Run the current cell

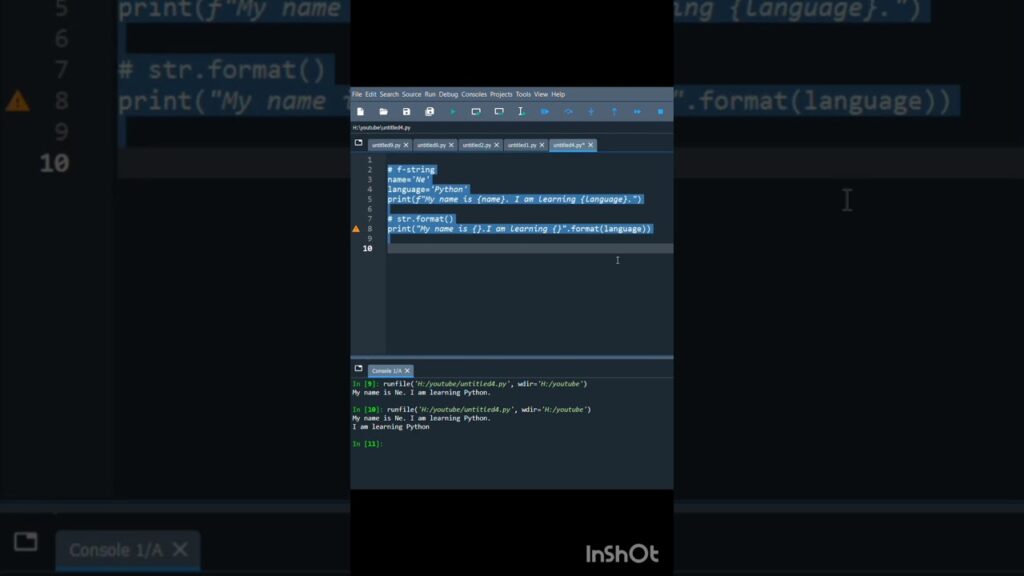click(x=476, y=111)
